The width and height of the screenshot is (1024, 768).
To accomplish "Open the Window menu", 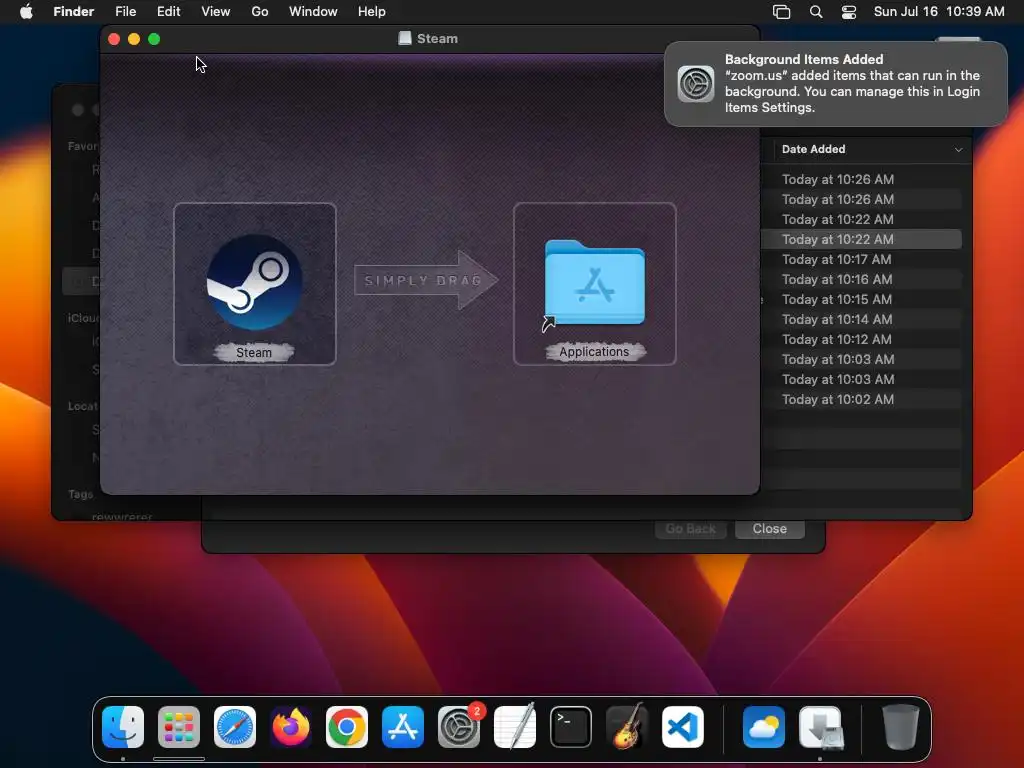I will pos(313,12).
